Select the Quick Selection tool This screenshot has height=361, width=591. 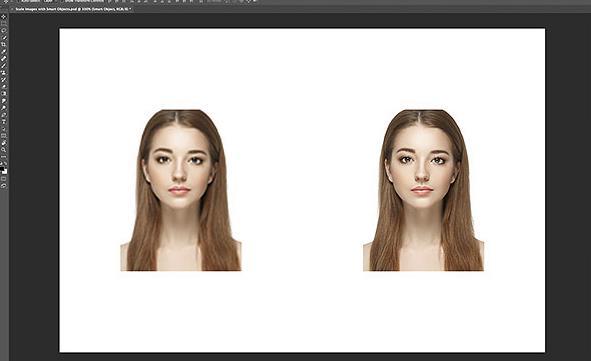click(4, 37)
